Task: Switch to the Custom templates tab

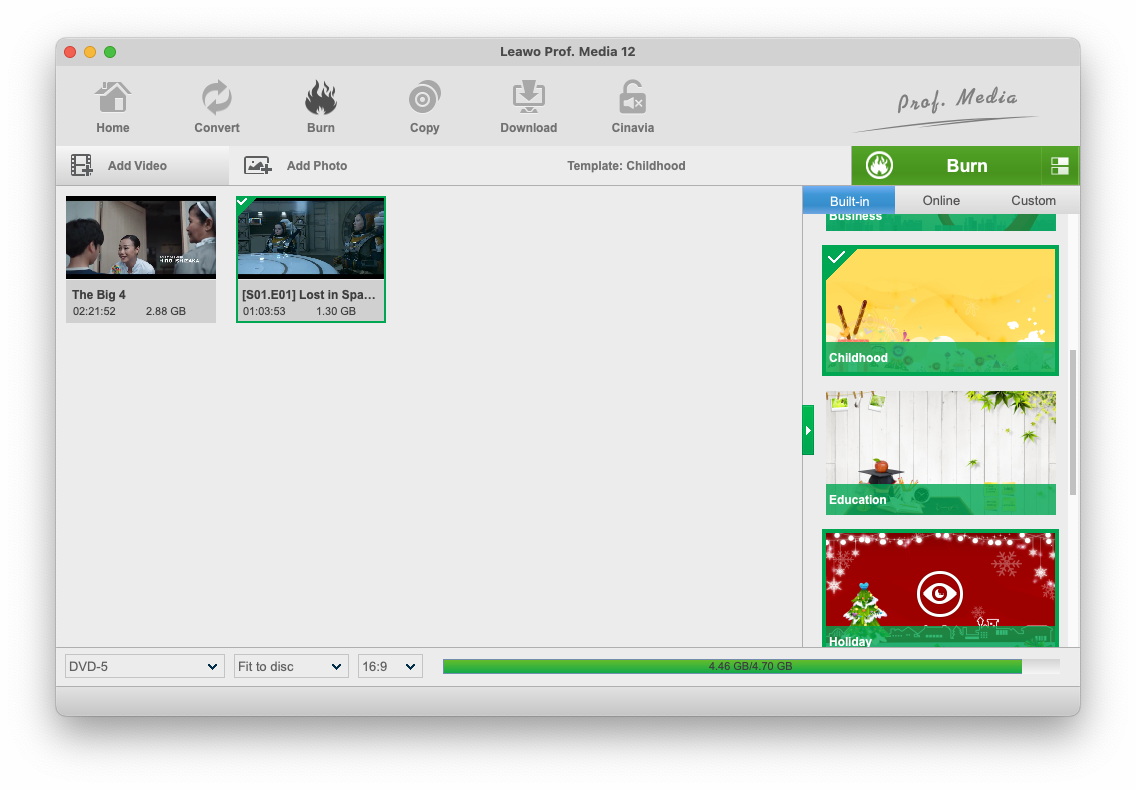Action: (1033, 200)
